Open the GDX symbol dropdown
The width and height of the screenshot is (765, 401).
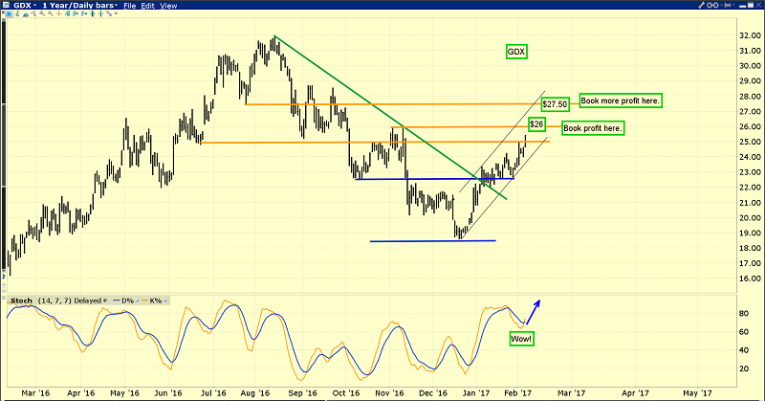pos(24,5)
